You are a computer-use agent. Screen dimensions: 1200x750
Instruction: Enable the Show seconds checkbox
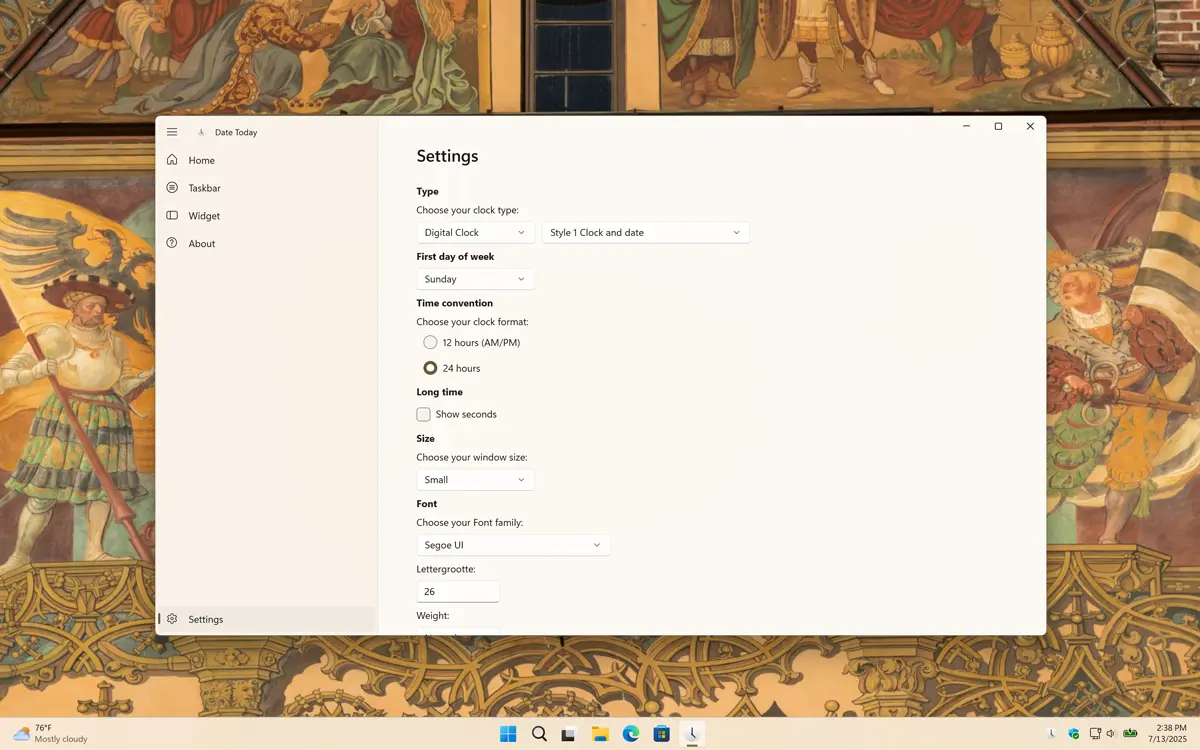[x=457, y=414]
